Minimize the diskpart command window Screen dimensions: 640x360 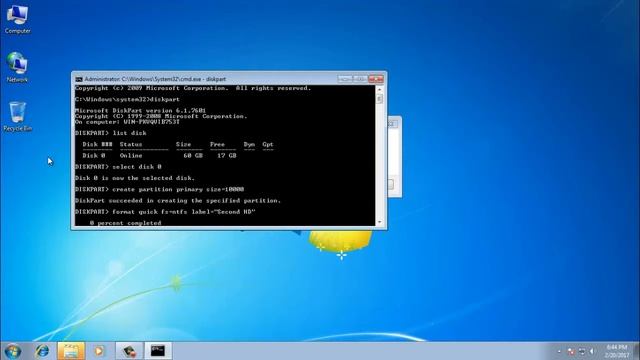point(345,79)
